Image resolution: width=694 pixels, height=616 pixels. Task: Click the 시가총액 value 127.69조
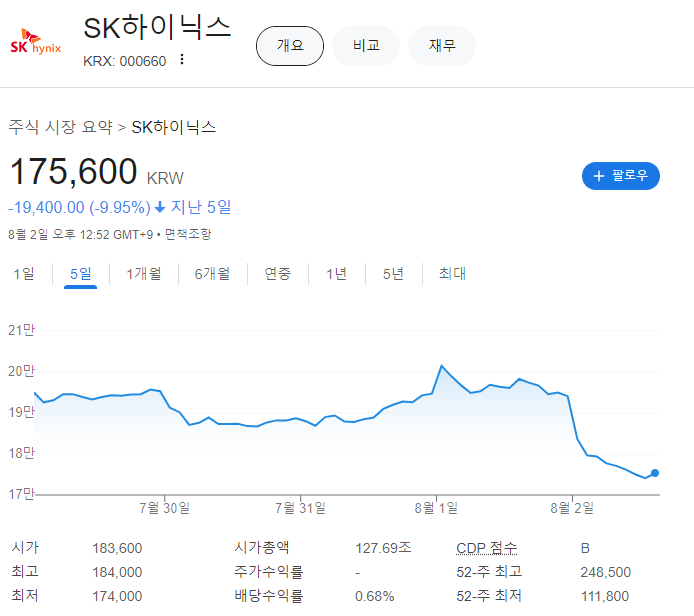(x=383, y=548)
